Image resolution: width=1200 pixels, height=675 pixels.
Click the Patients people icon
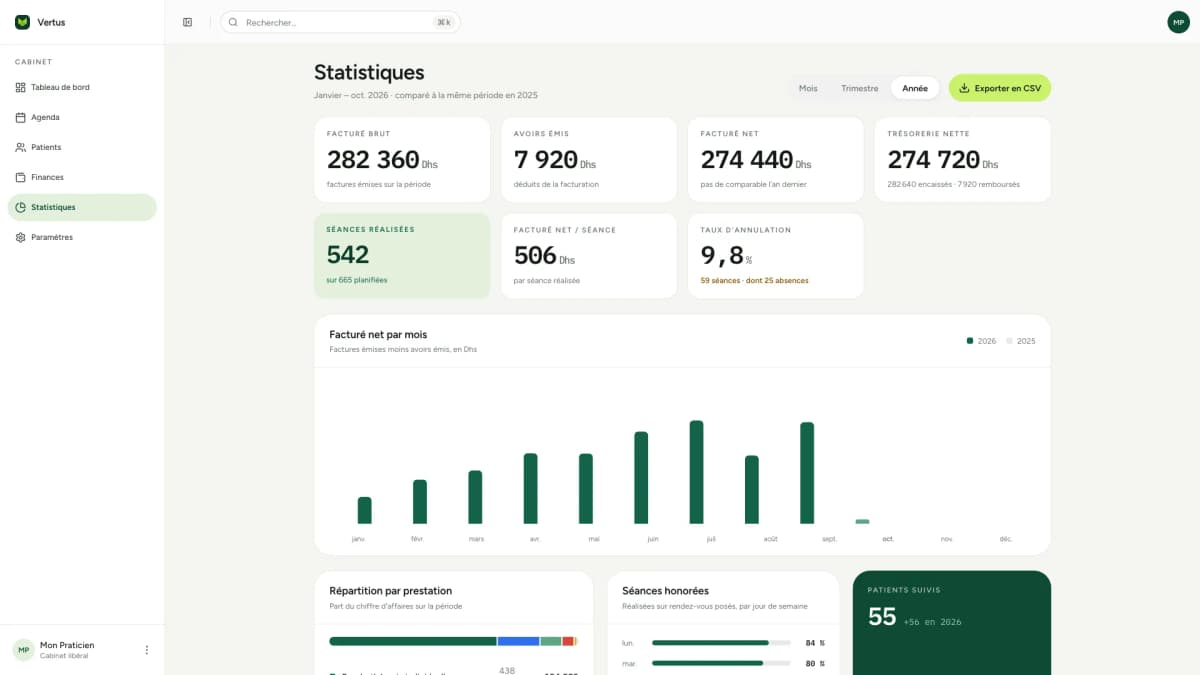pyautogui.click(x=21, y=147)
